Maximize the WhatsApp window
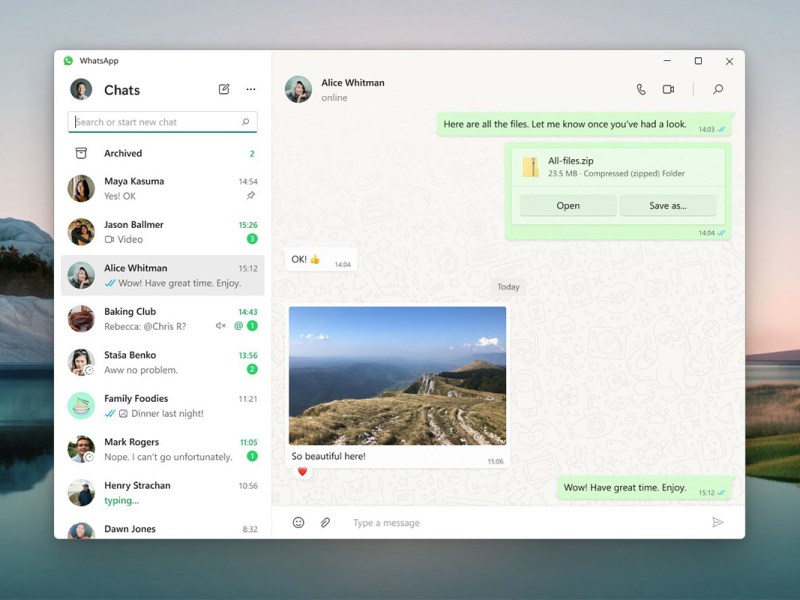Screen dimensions: 800x600 (698, 61)
